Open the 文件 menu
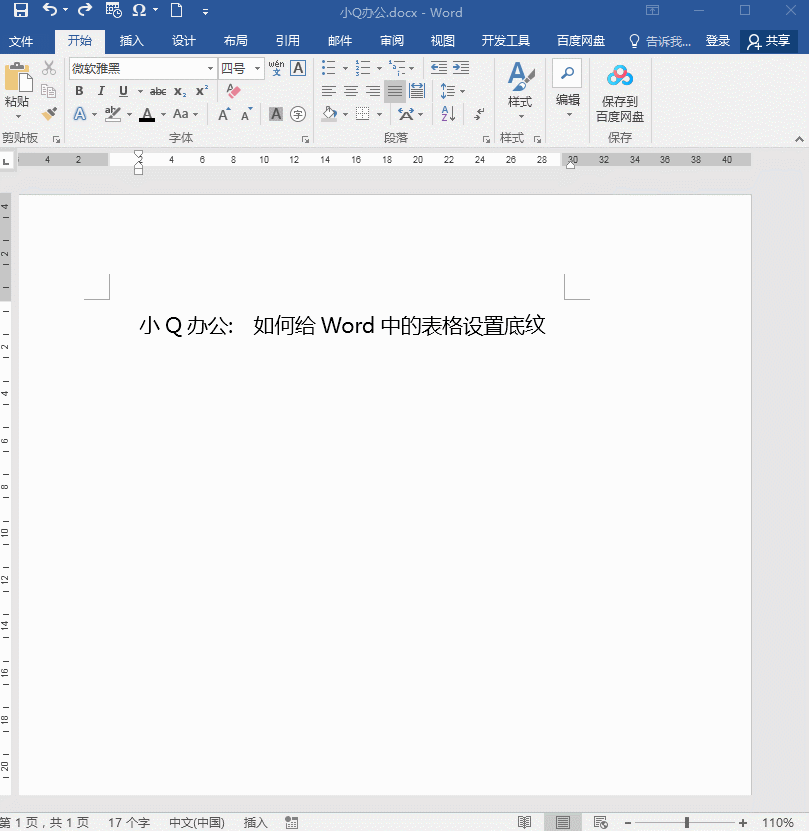 [x=21, y=41]
